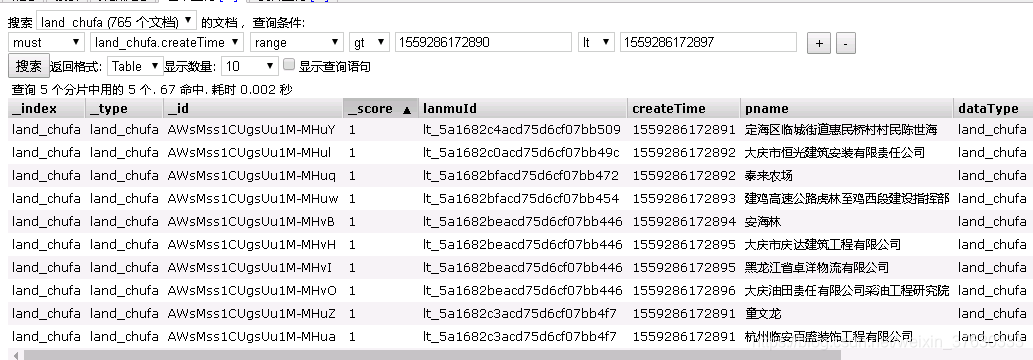
Task: Click pname 童文龙
Action: (762, 315)
